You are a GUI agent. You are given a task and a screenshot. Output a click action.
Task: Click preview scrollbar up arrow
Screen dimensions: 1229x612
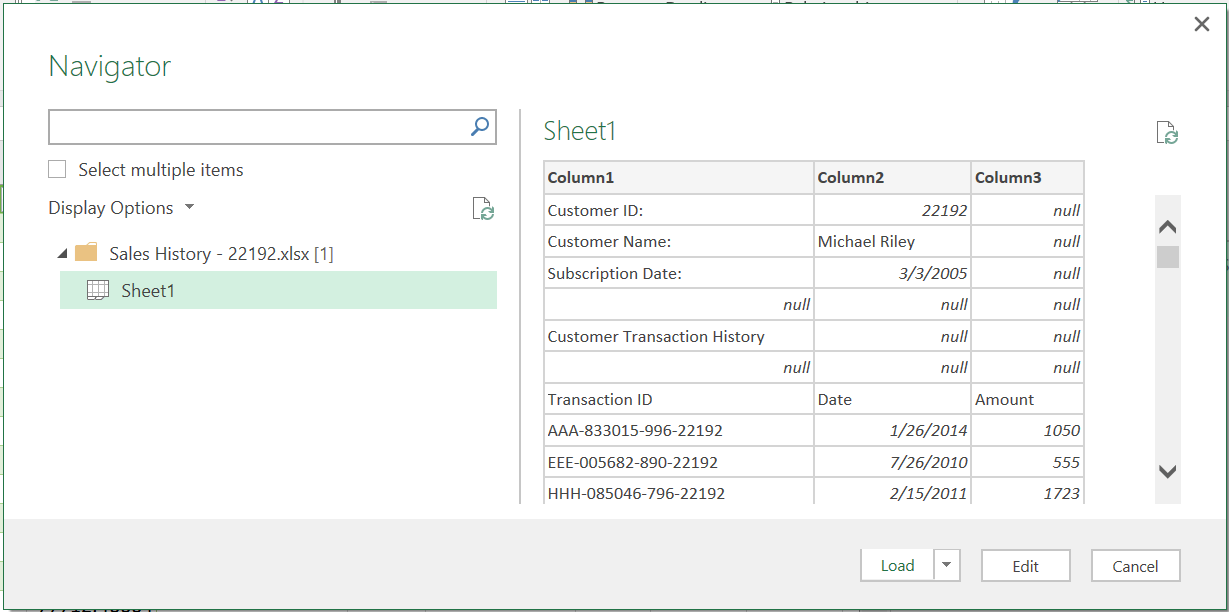[x=1167, y=227]
